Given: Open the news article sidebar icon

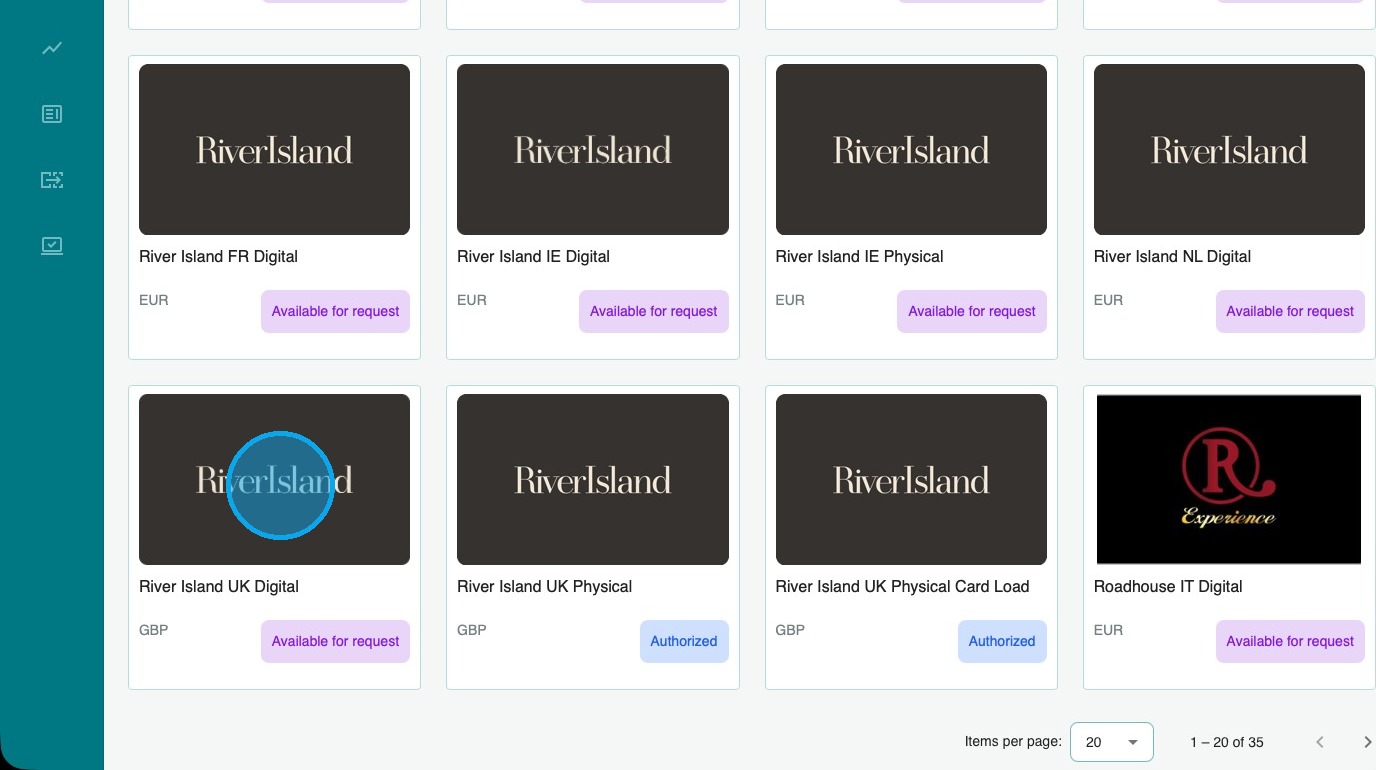Looking at the screenshot, I should click(x=52, y=114).
